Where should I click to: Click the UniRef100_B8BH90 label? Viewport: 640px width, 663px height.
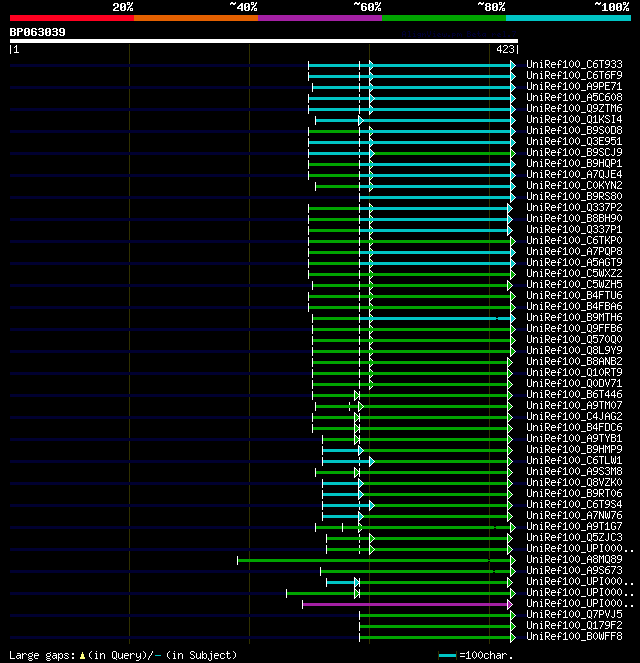(x=574, y=218)
